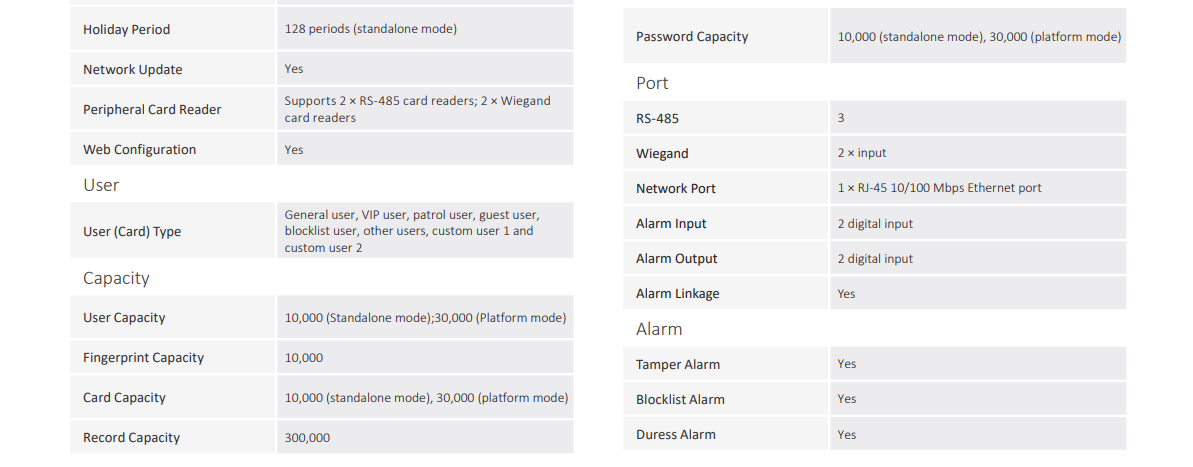Screen dimensions: 1193x467
Task: Click the Record Capacity value 300,000
Action: (307, 438)
